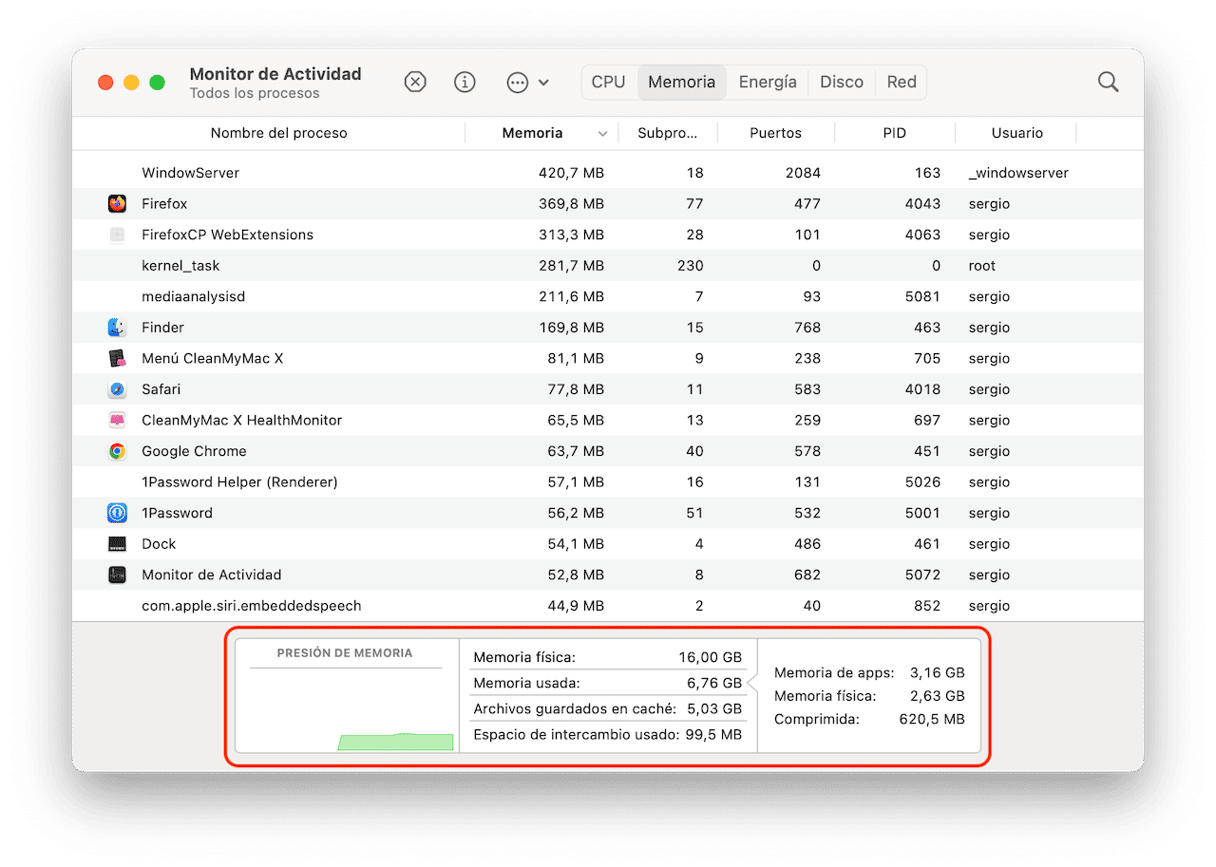Sort by the Subprocesos column header
The width and height of the screenshot is (1216, 867).
[667, 133]
